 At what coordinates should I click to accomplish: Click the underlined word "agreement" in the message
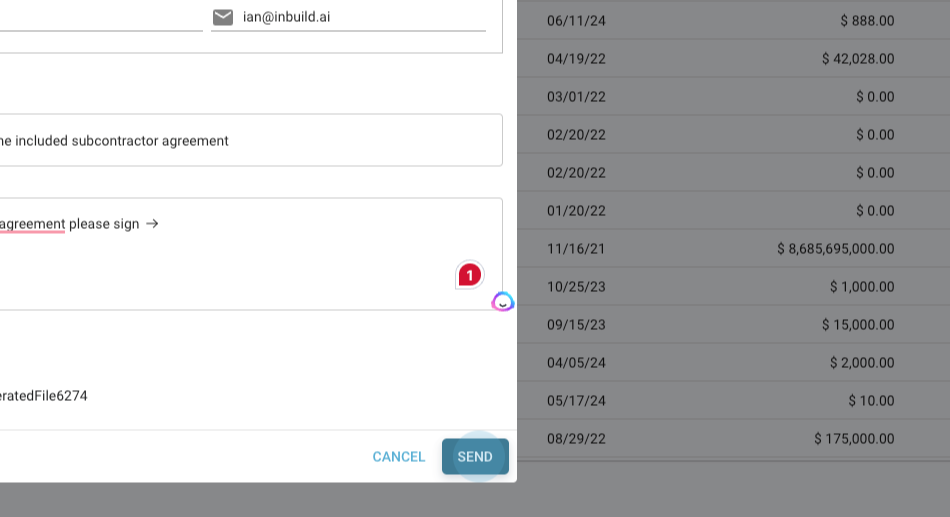tap(32, 224)
